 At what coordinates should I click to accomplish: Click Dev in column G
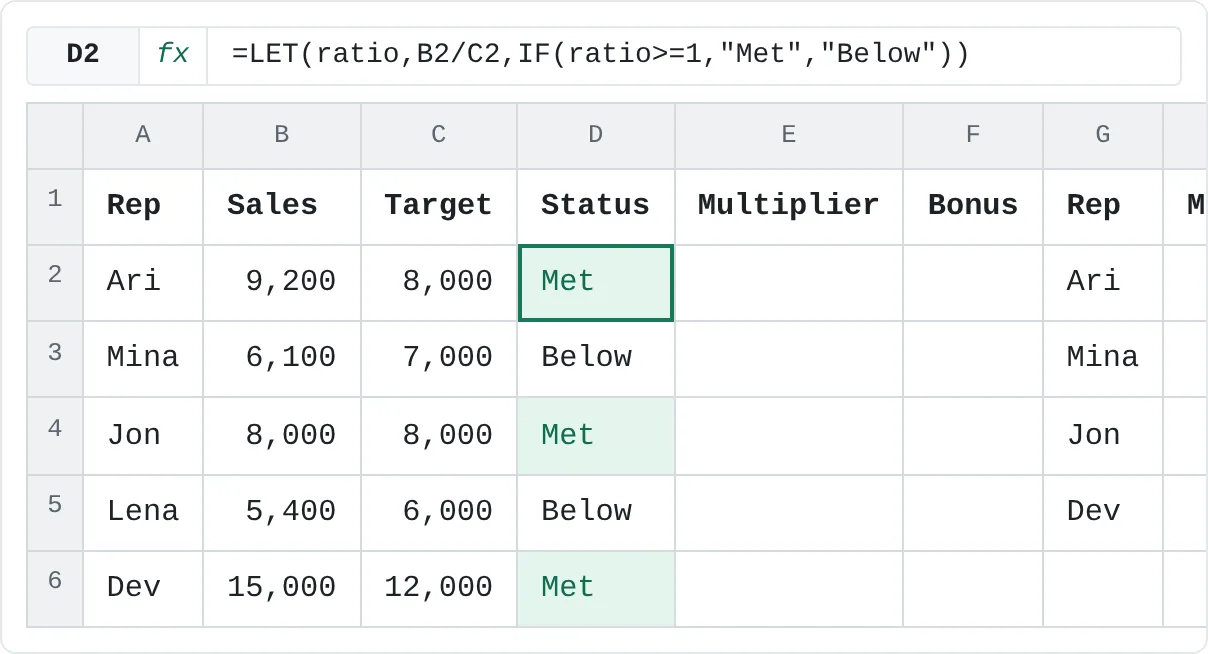pos(1103,512)
